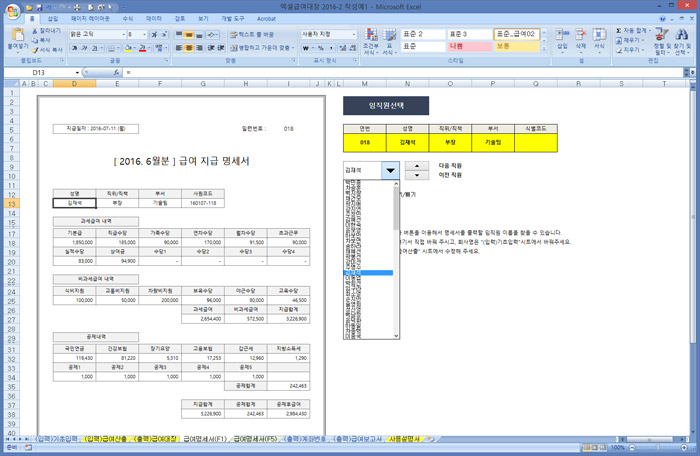Screen dimensions: 700x456
Task: Toggle underline formatting
Action: pos(95,48)
